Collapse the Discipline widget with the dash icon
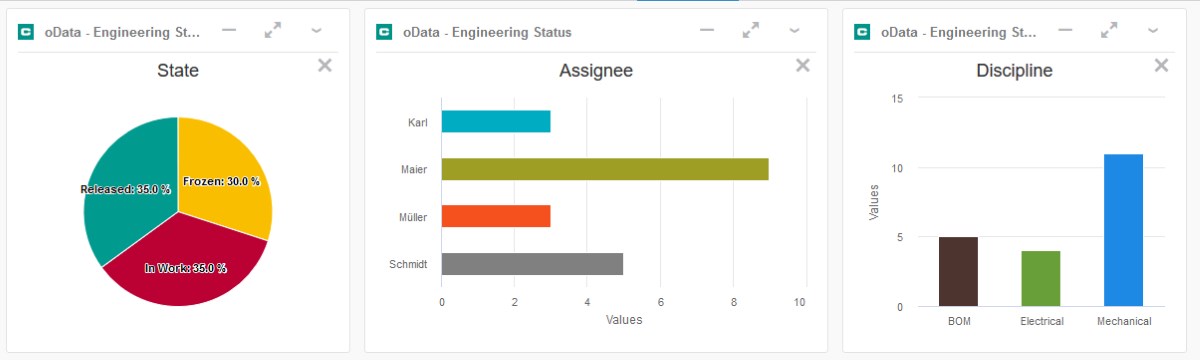This screenshot has height=360, width=1200. pos(1065,30)
